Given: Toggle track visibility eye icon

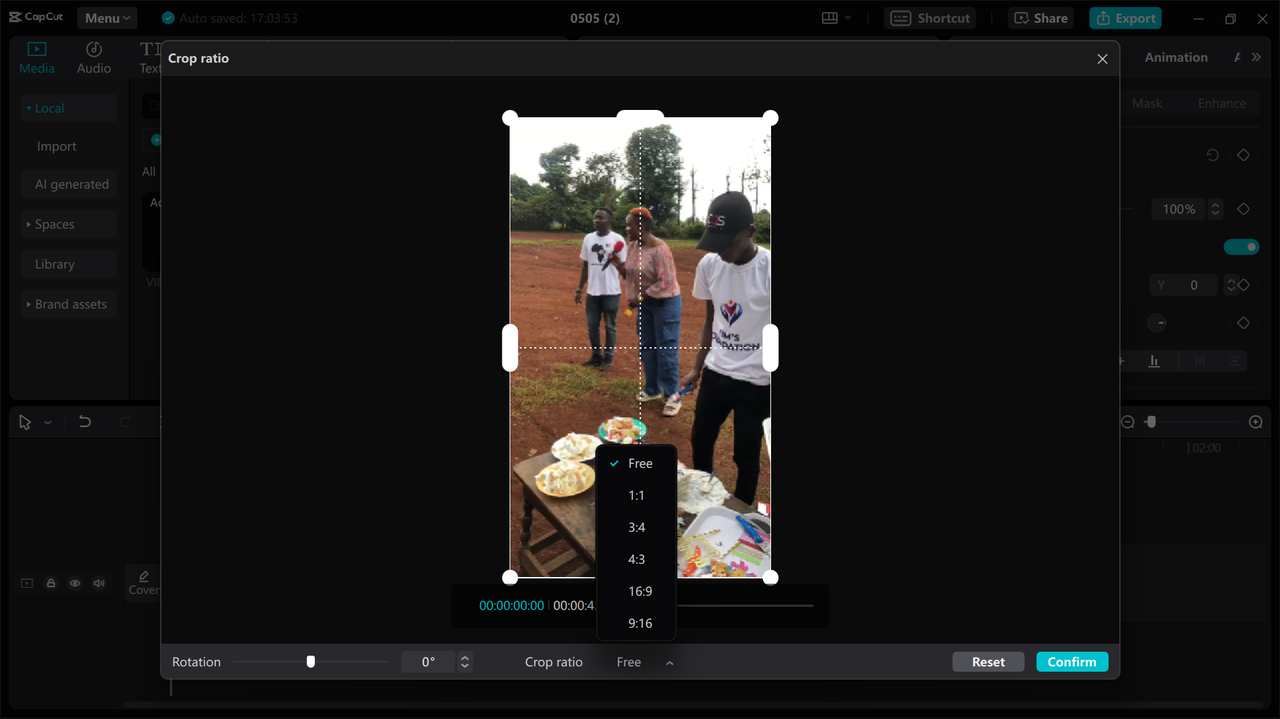Looking at the screenshot, I should tap(75, 583).
